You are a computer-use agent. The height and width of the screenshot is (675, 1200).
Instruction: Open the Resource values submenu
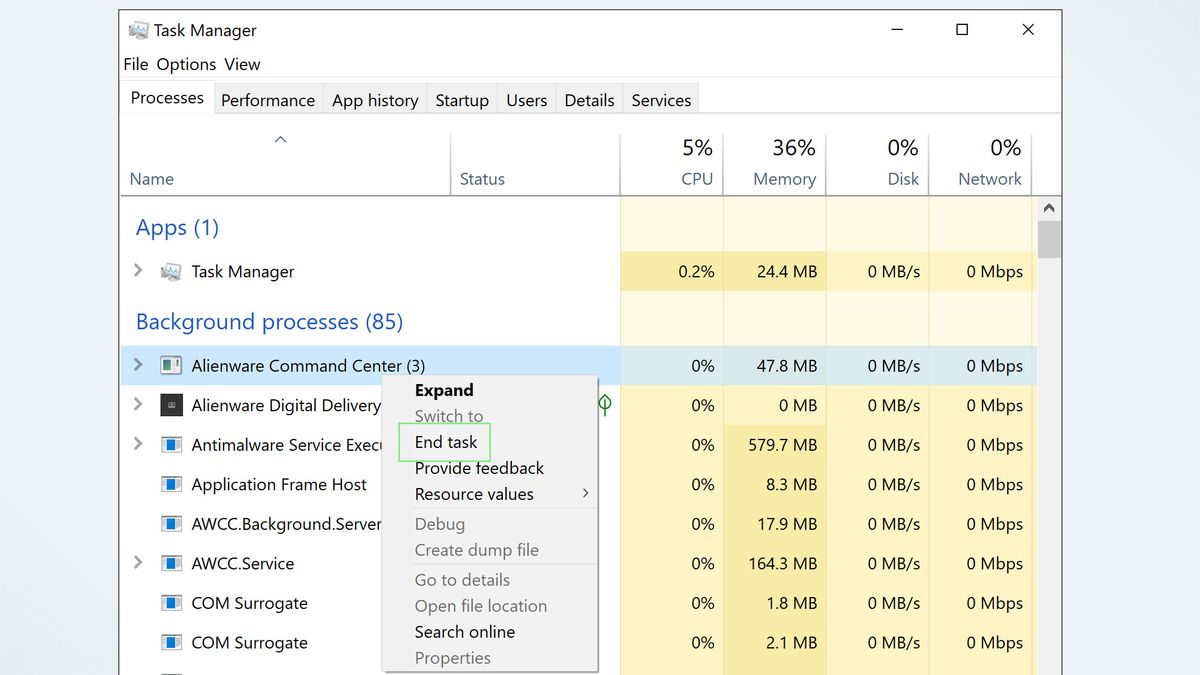473,493
